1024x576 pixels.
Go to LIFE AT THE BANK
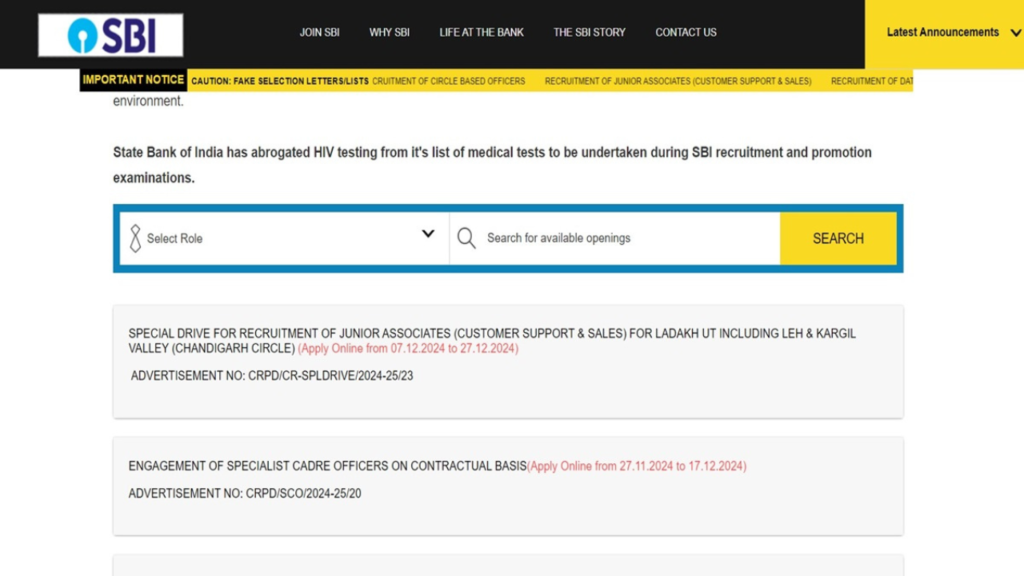point(481,32)
